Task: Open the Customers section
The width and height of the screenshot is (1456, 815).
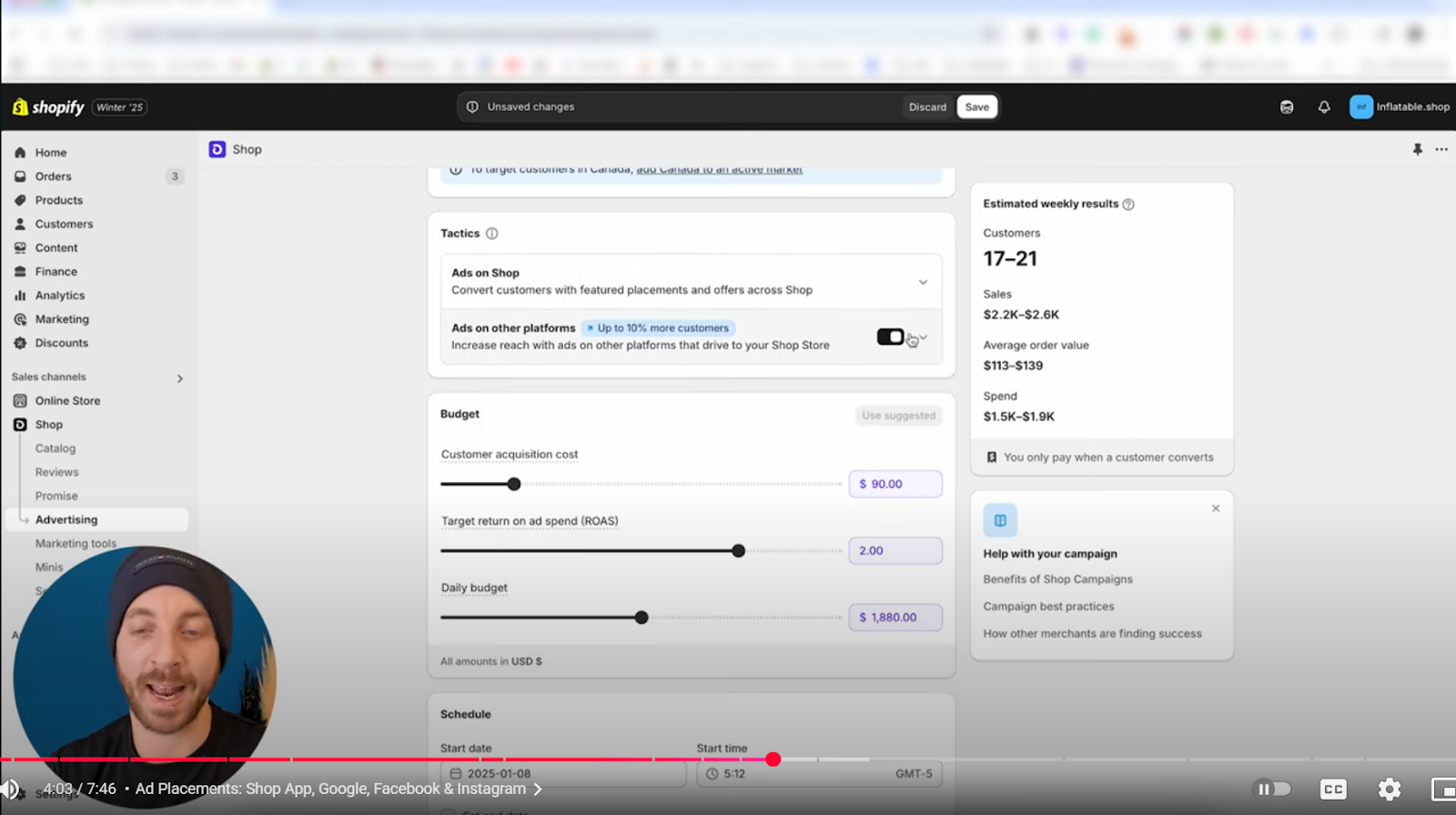Action: point(64,224)
